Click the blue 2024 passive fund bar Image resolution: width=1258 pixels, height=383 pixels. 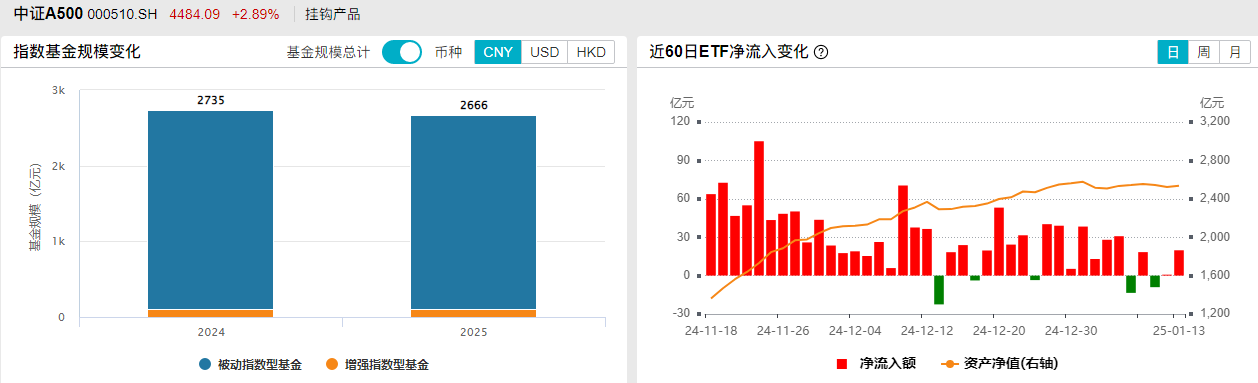pyautogui.click(x=210, y=210)
